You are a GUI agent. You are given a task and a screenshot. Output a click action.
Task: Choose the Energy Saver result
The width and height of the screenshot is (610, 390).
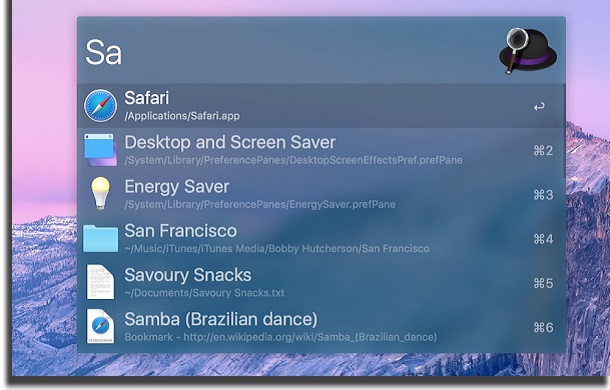(x=321, y=194)
